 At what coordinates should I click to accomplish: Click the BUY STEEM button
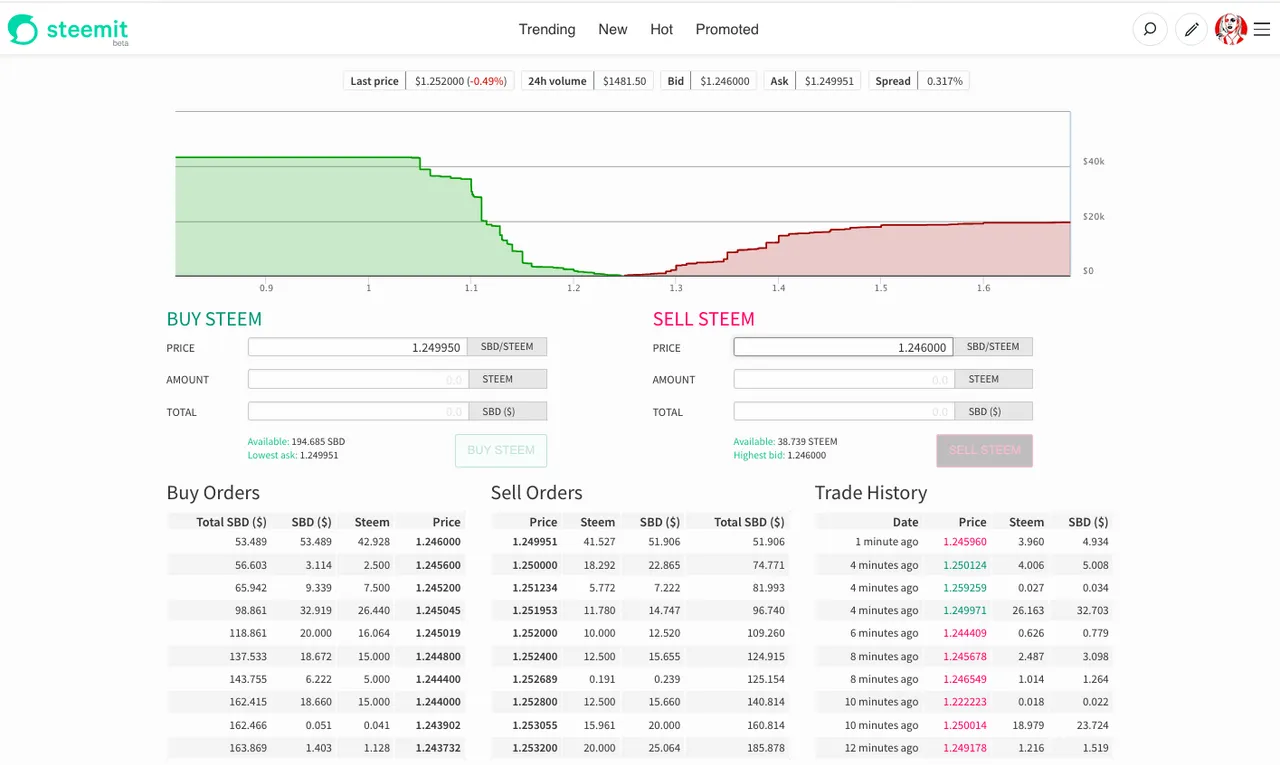(501, 450)
